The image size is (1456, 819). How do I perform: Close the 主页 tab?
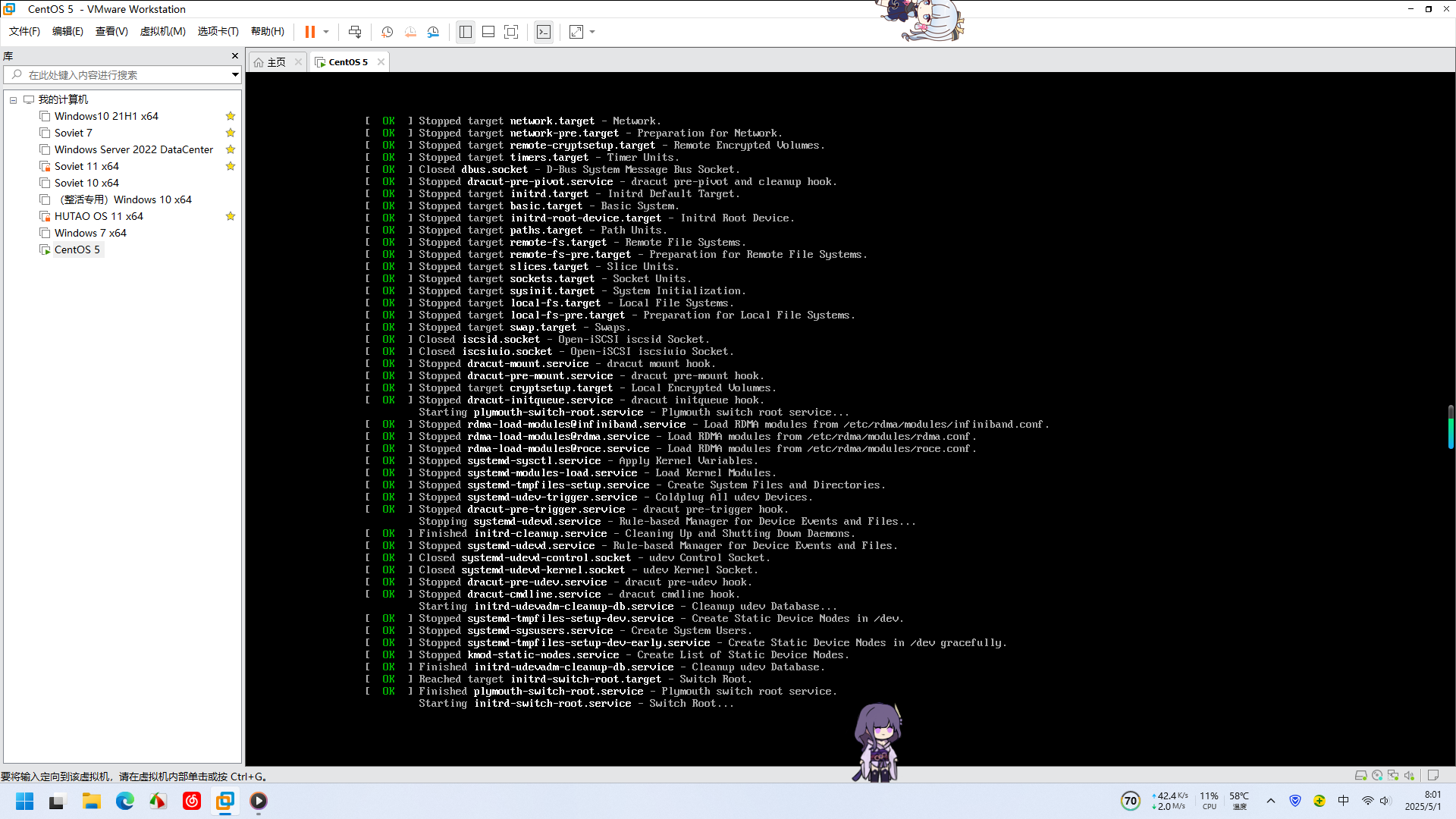click(x=298, y=62)
